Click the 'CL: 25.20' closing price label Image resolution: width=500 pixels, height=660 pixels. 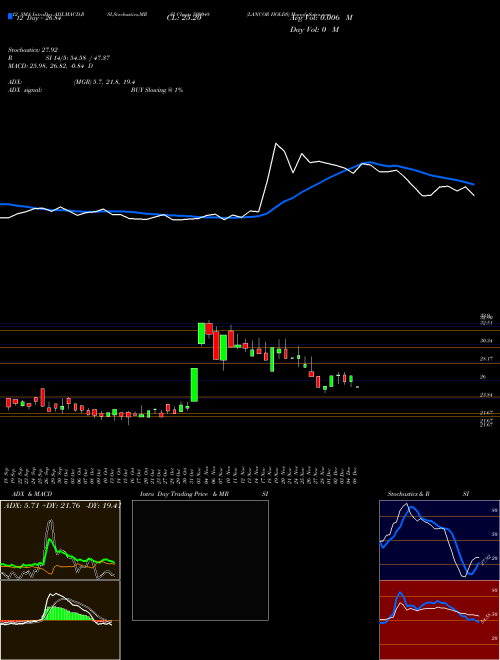pos(184,18)
